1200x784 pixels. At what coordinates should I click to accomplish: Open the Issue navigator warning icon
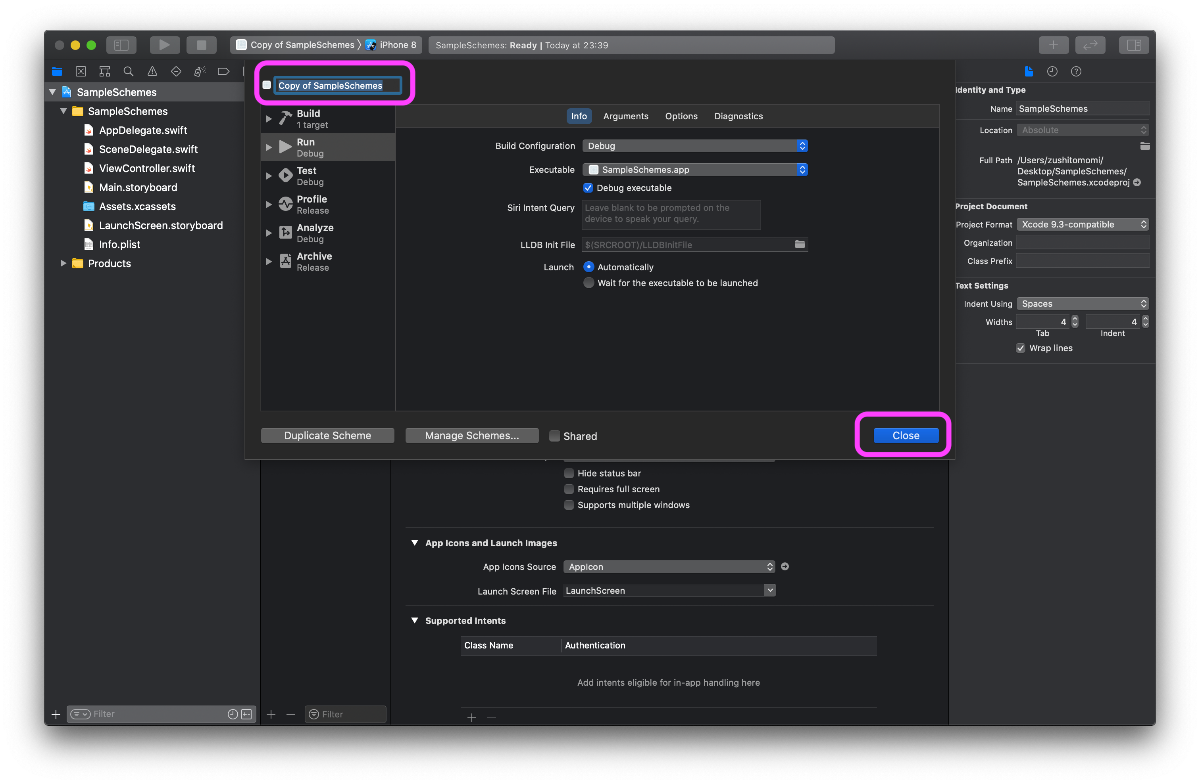coord(152,71)
